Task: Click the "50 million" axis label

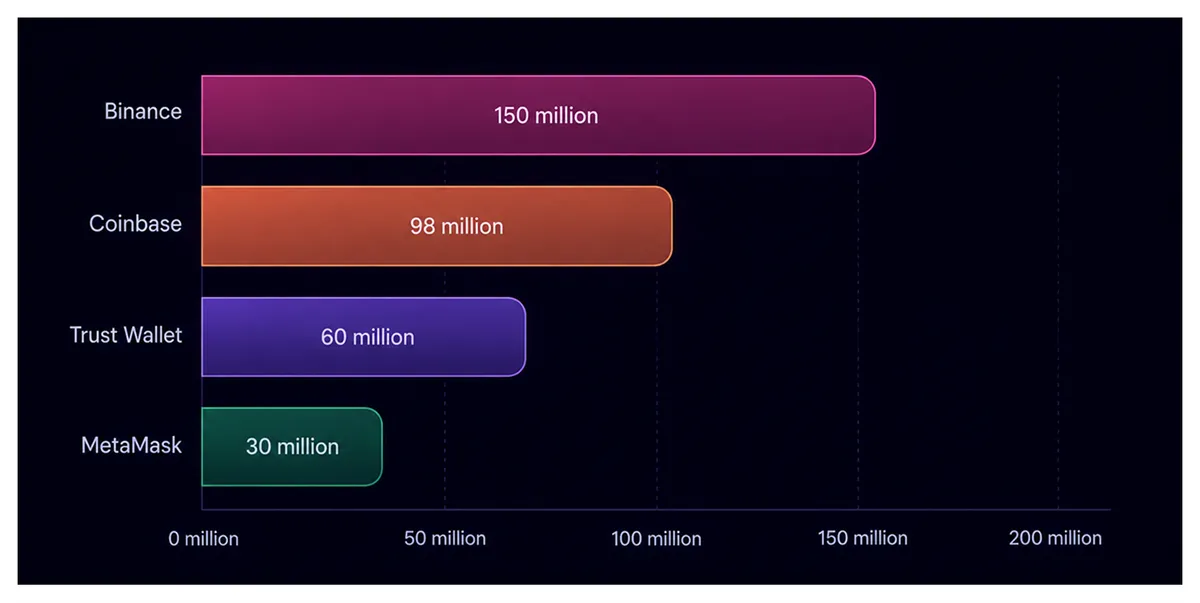Action: pyautogui.click(x=445, y=538)
